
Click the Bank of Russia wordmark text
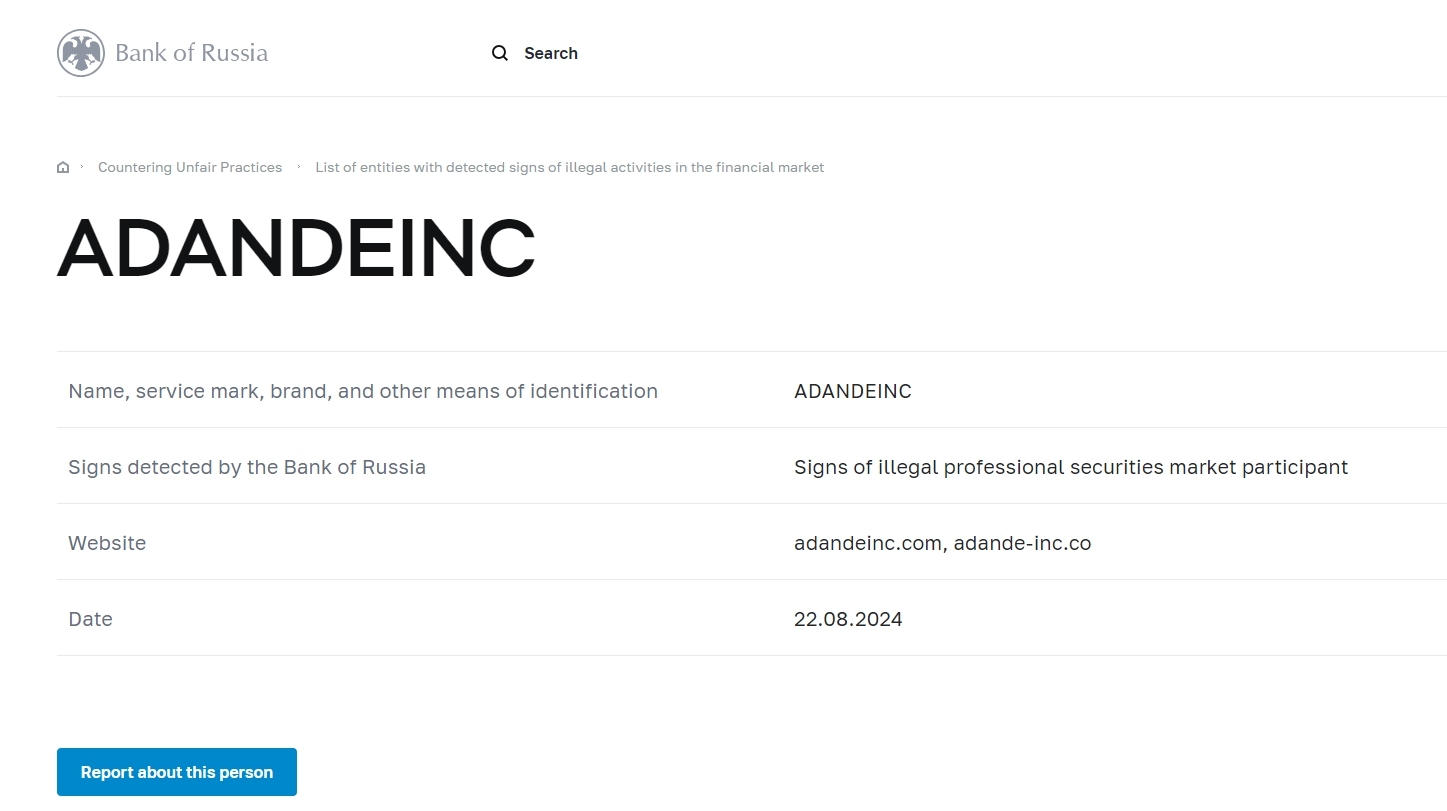[x=191, y=53]
